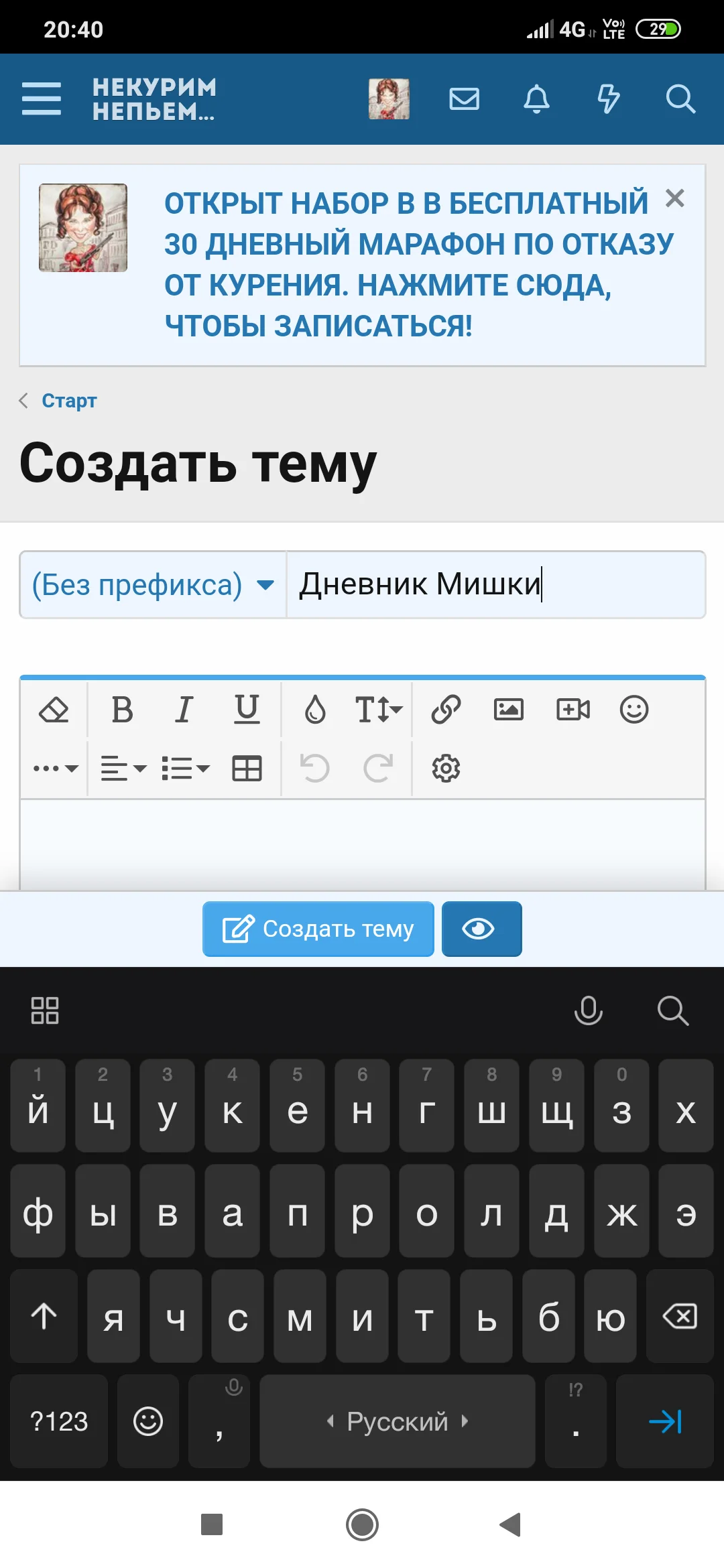Open the free 30-day marathon signup link

coord(419,265)
